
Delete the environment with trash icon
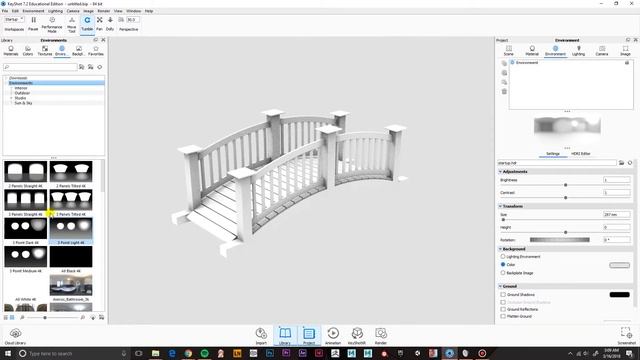pos(504,91)
